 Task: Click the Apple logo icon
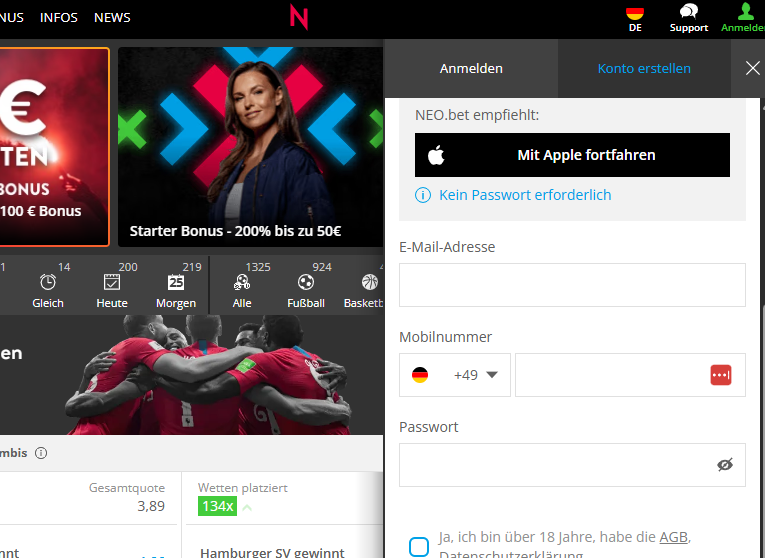[436, 155]
